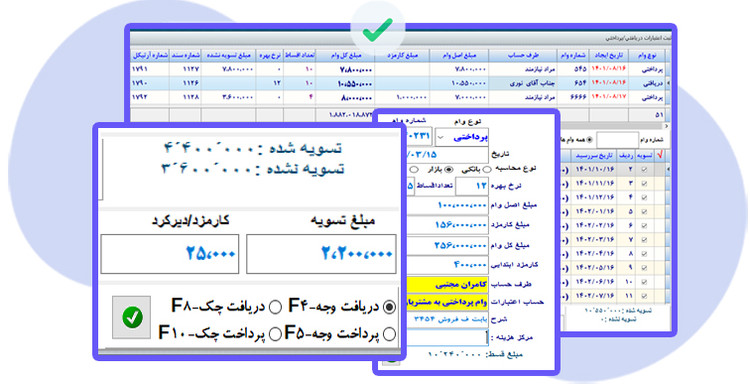Sort by مبلغ اصل وام column header
The width and height of the screenshot is (750, 384).
(x=459, y=55)
